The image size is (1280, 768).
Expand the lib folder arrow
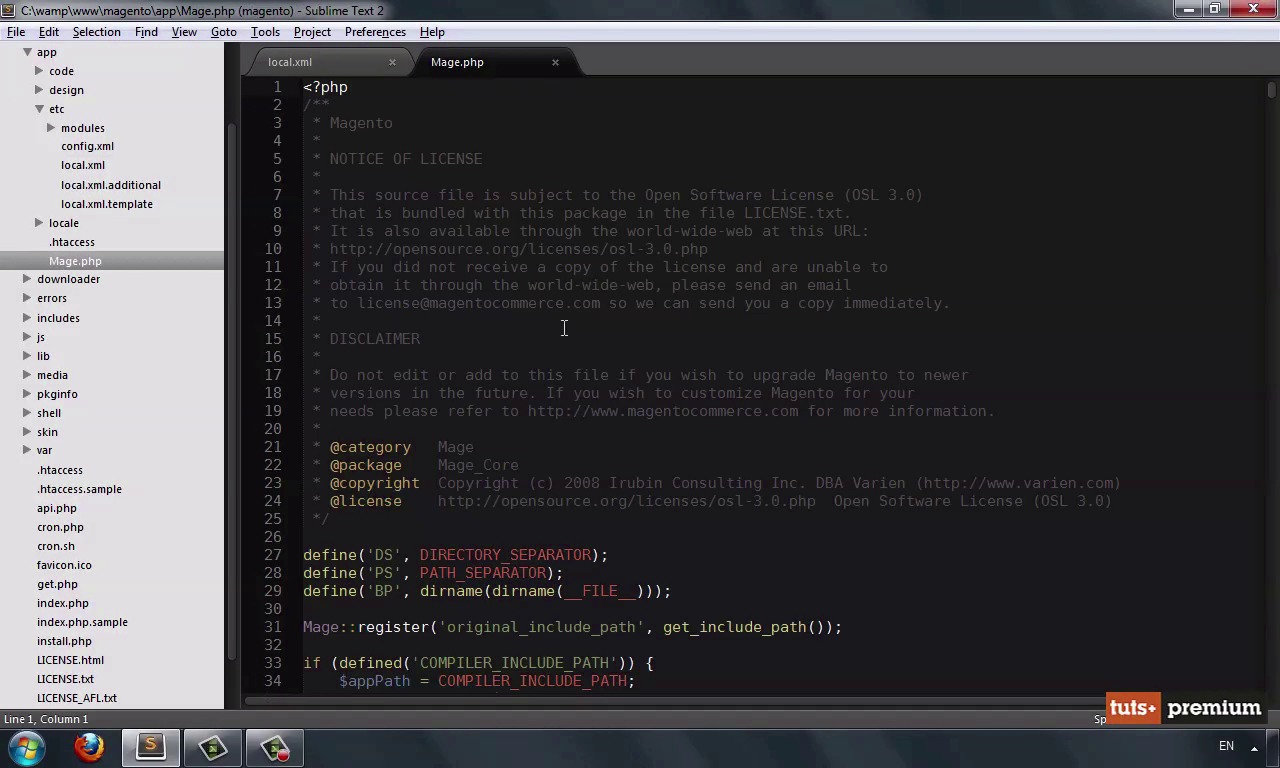pos(27,356)
